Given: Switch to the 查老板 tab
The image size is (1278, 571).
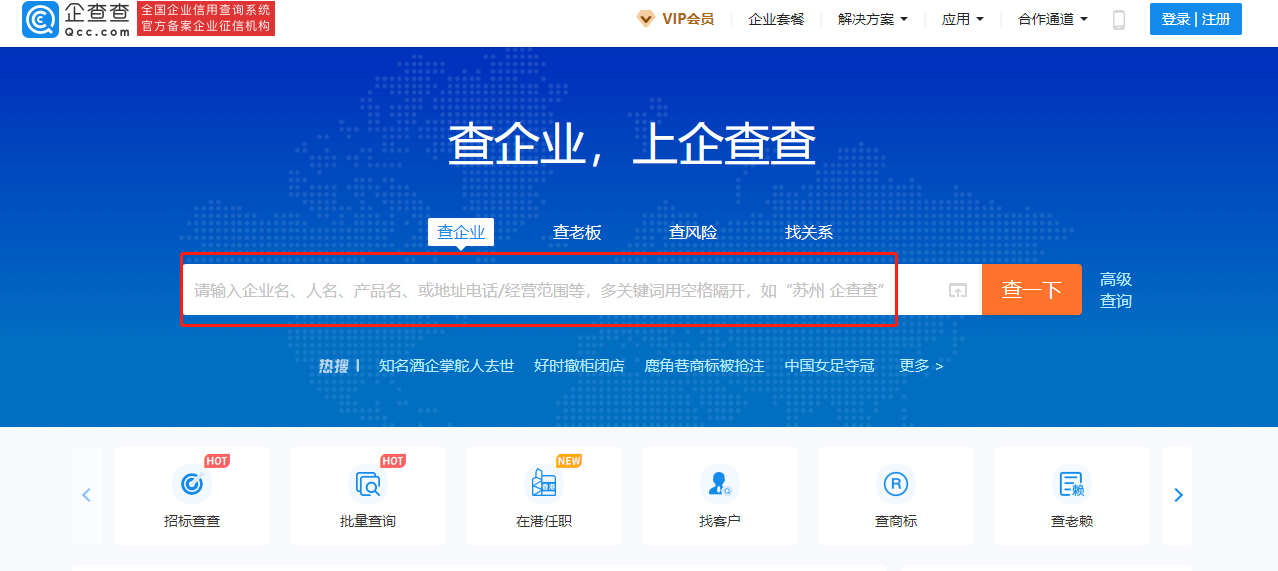Looking at the screenshot, I should click(x=577, y=232).
